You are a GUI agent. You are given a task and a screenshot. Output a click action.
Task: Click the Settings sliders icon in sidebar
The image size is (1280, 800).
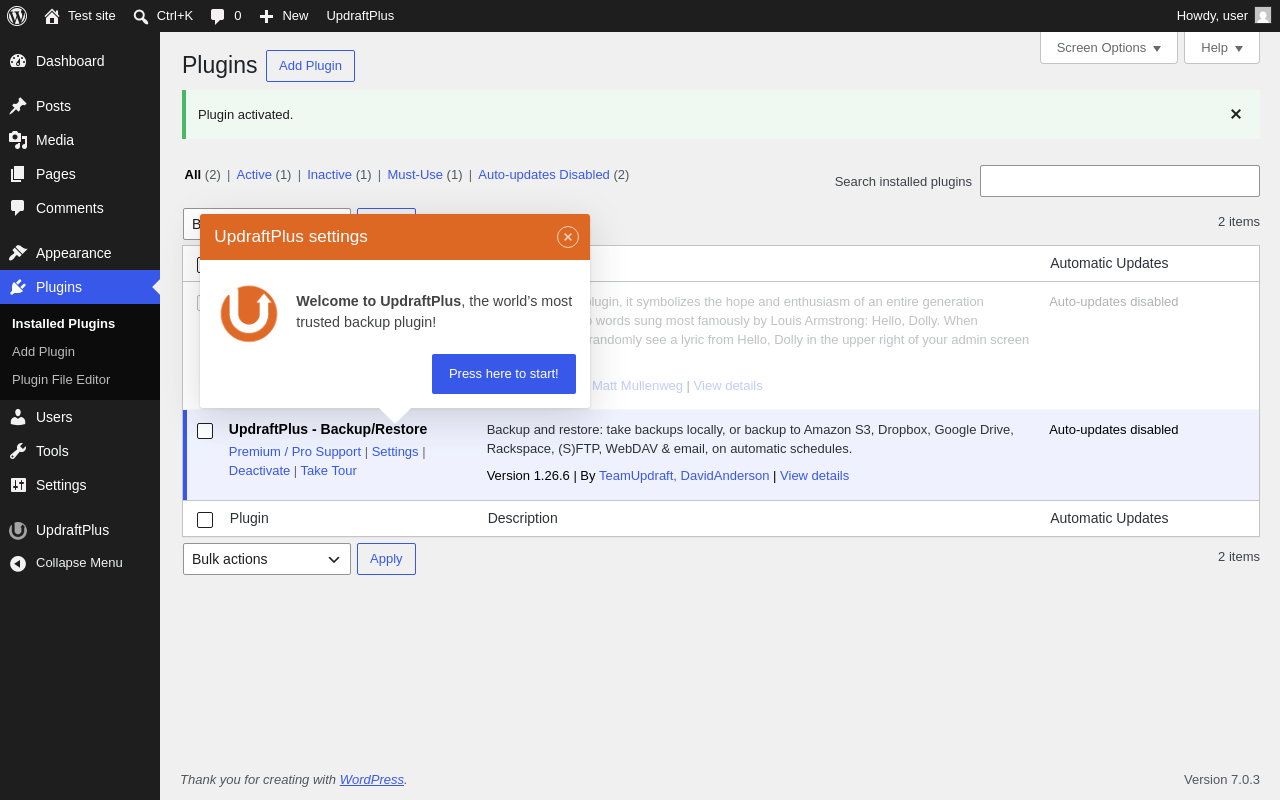tap(18, 485)
